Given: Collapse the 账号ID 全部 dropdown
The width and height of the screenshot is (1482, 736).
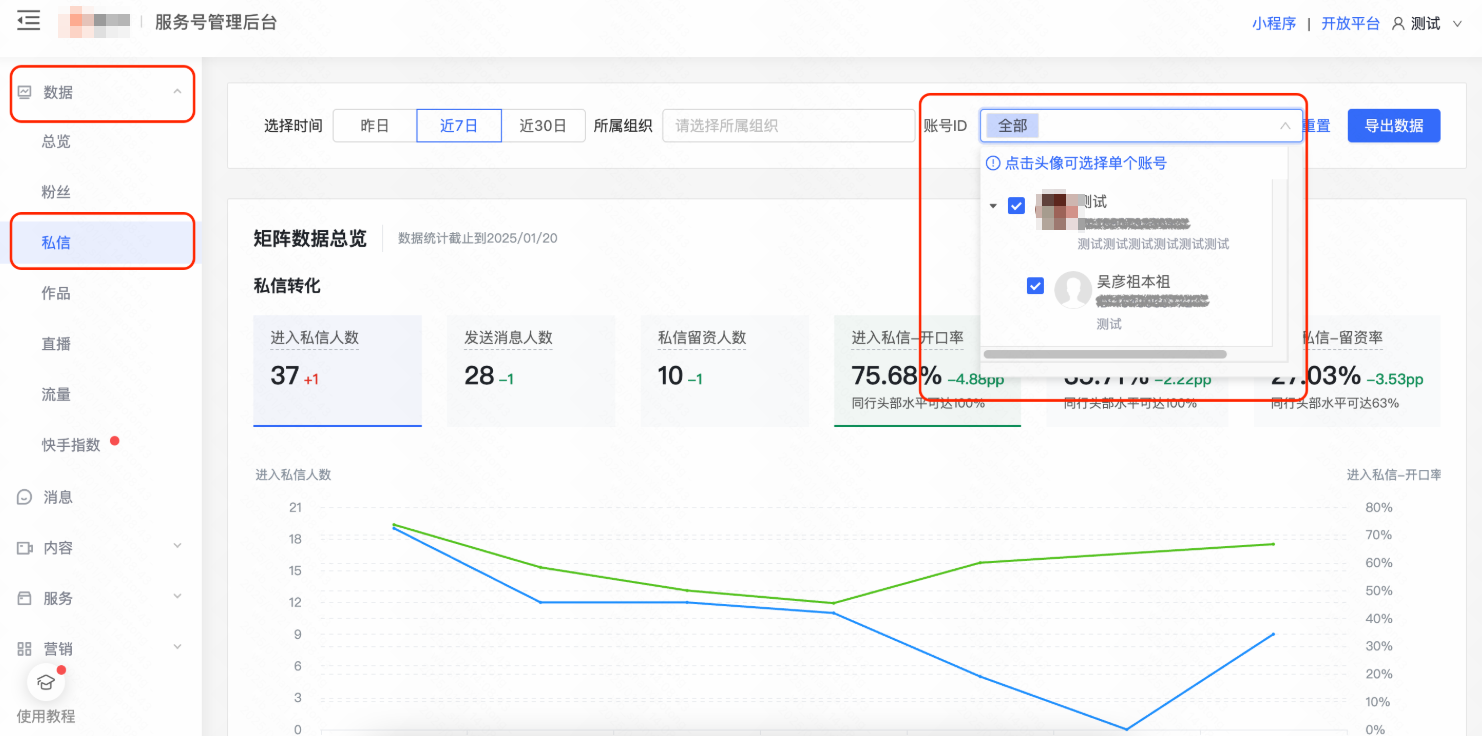Looking at the screenshot, I should [x=1286, y=125].
